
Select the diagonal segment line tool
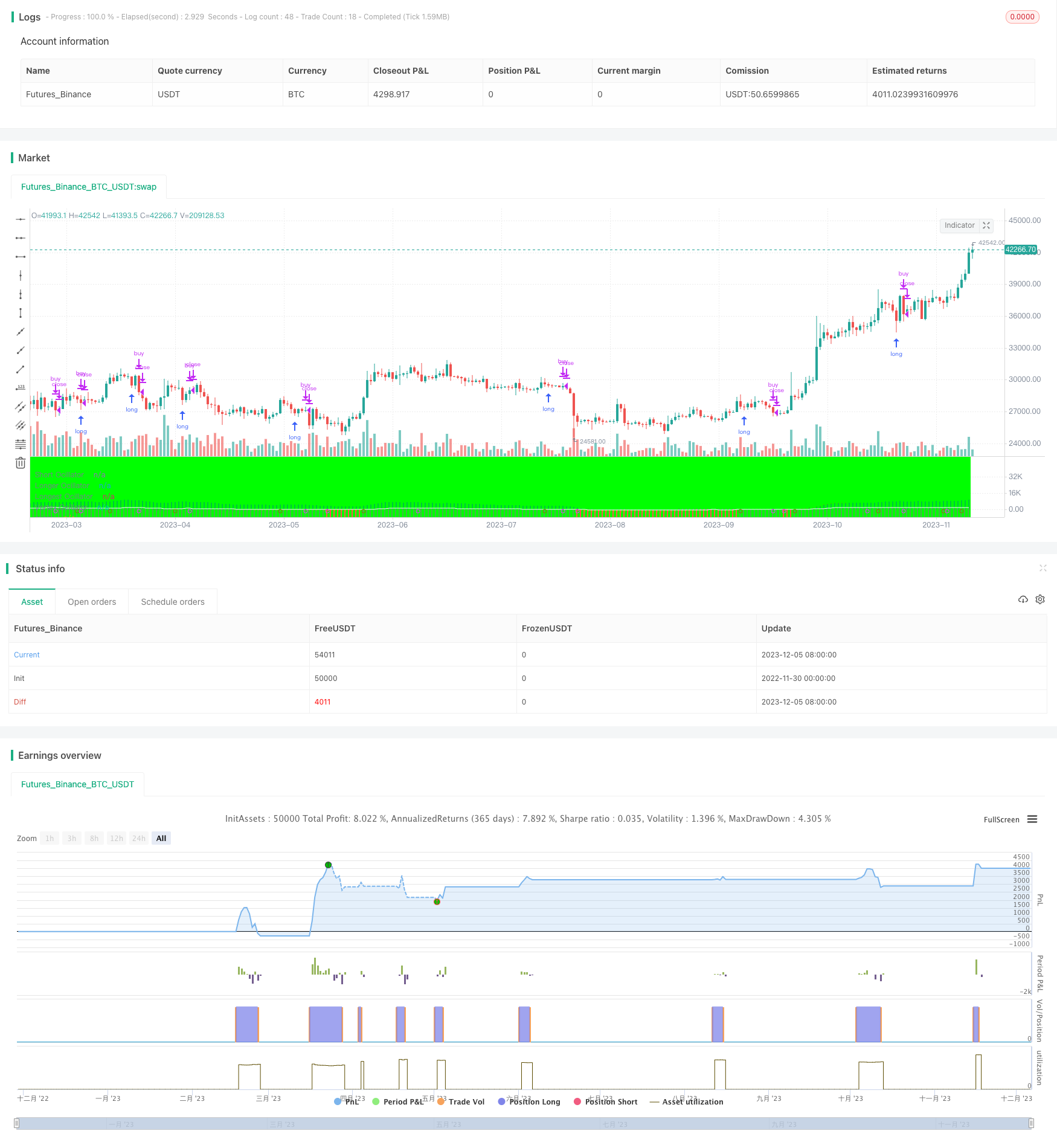click(21, 369)
